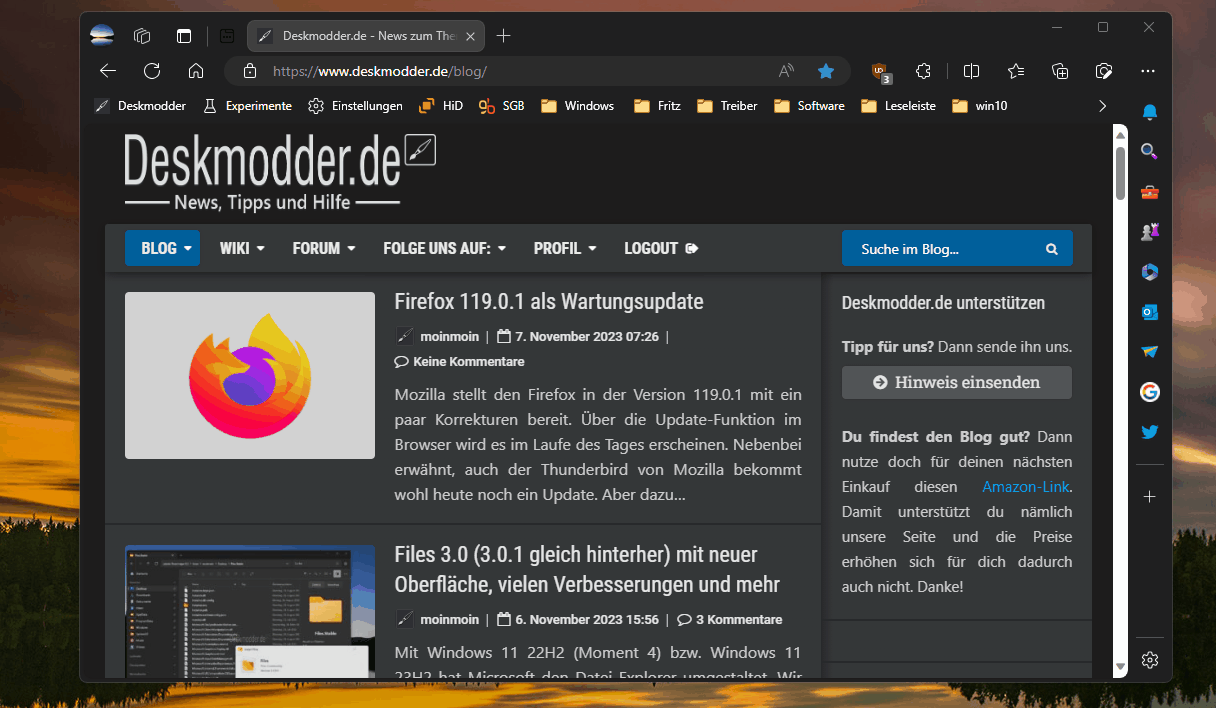Open the sidebar Google icon
This screenshot has width=1216, height=708.
click(x=1150, y=392)
